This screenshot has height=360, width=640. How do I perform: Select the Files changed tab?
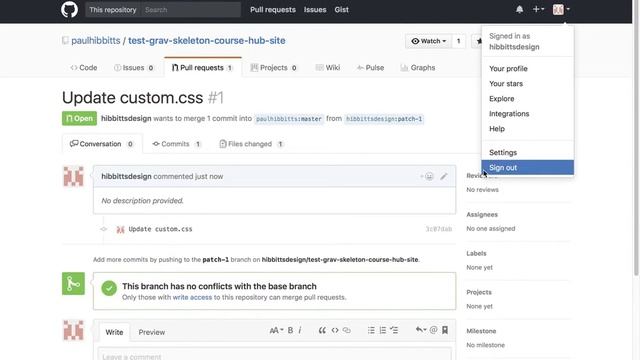(251, 144)
